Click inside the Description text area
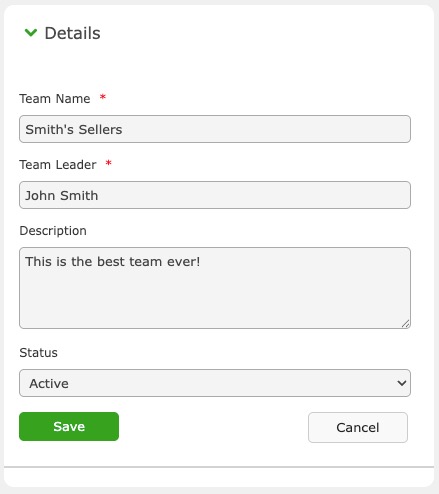Screen dimensions: 439x494 [215, 288]
